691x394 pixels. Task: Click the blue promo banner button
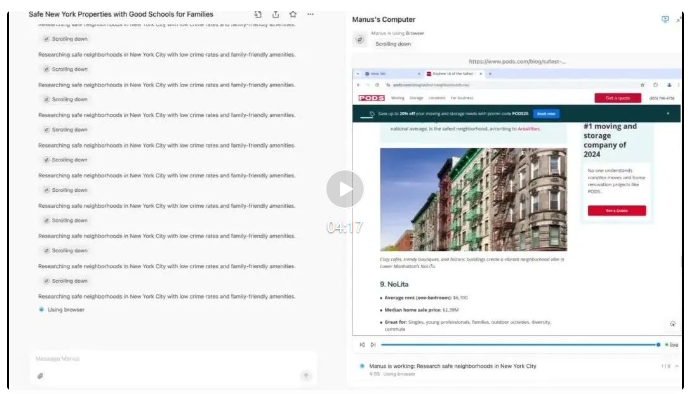pos(546,114)
